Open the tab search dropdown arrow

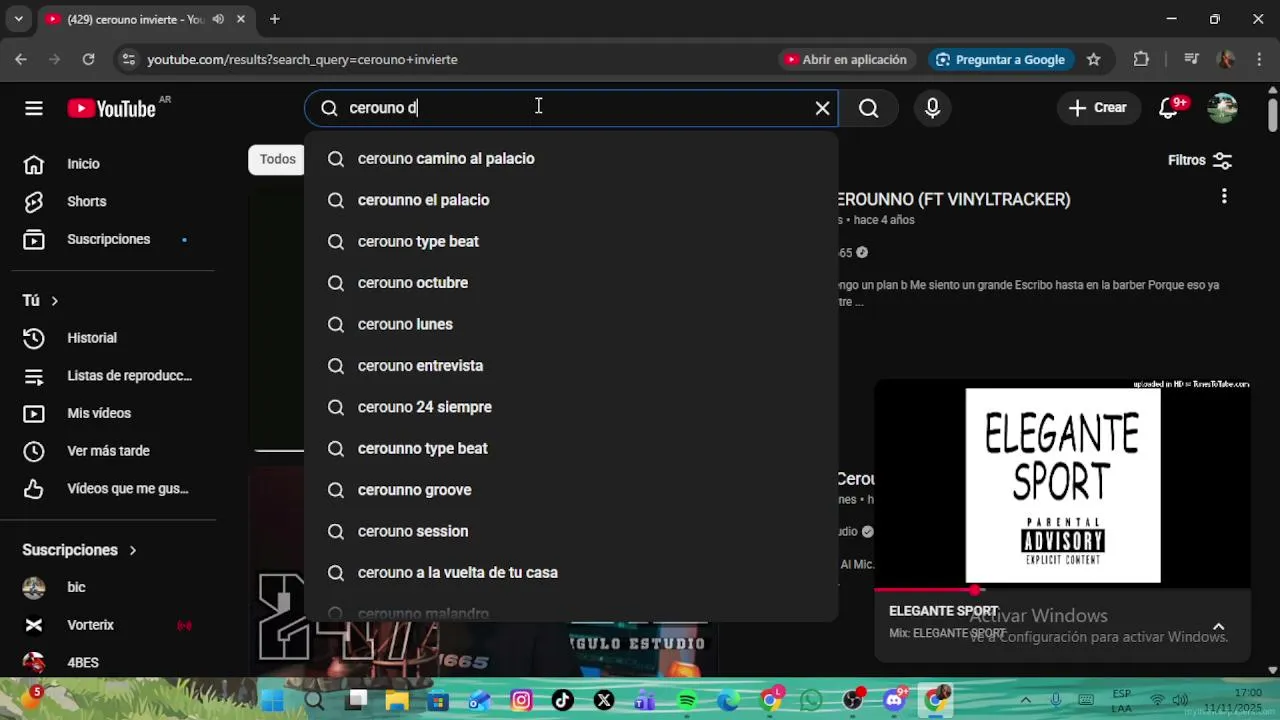(18, 19)
